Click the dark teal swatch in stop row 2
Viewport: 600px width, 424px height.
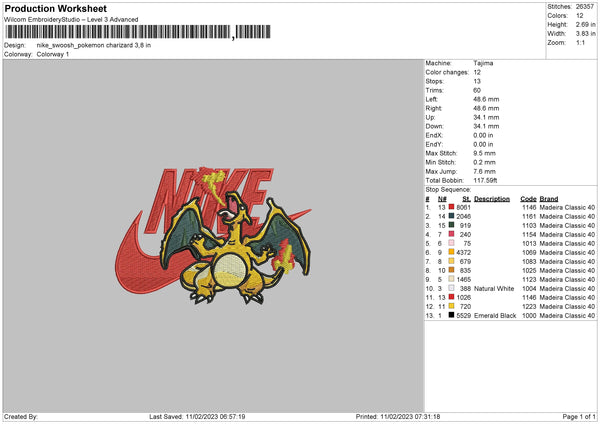pos(451,216)
